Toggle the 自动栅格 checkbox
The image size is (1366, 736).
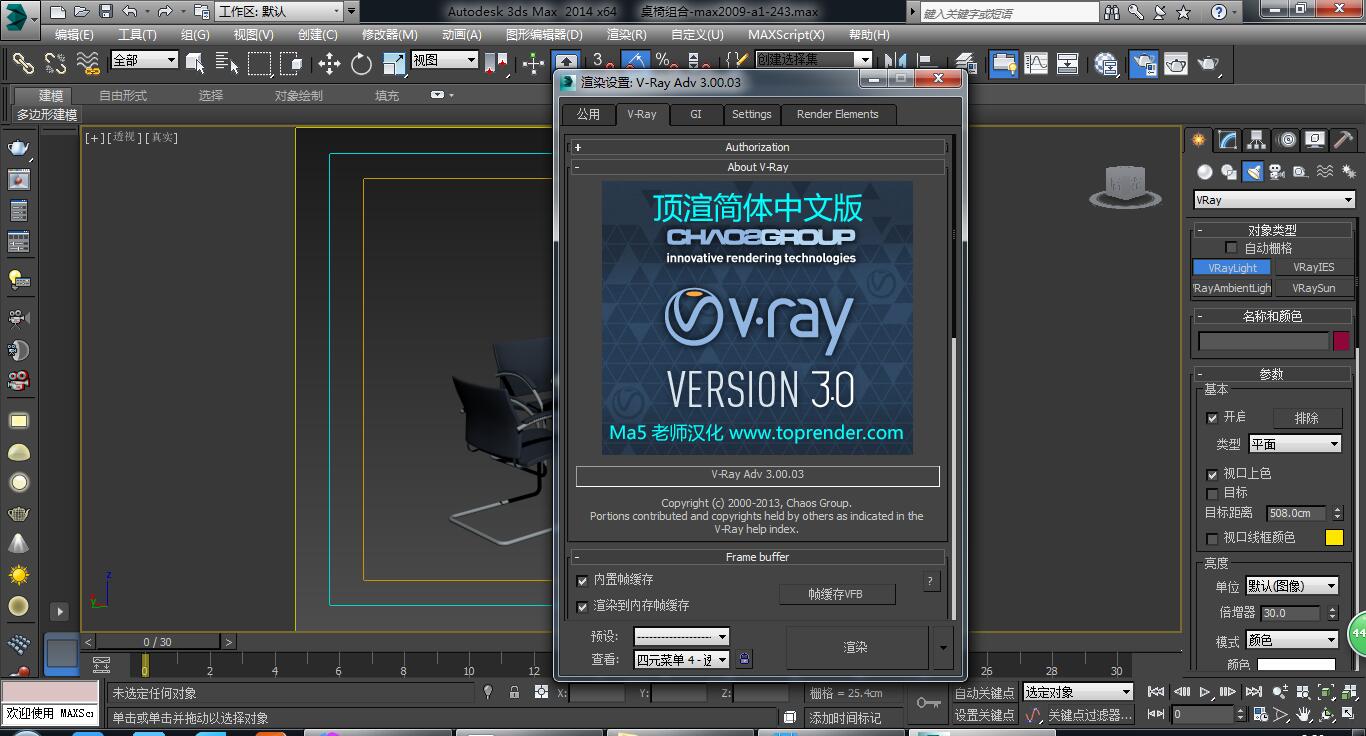1231,247
